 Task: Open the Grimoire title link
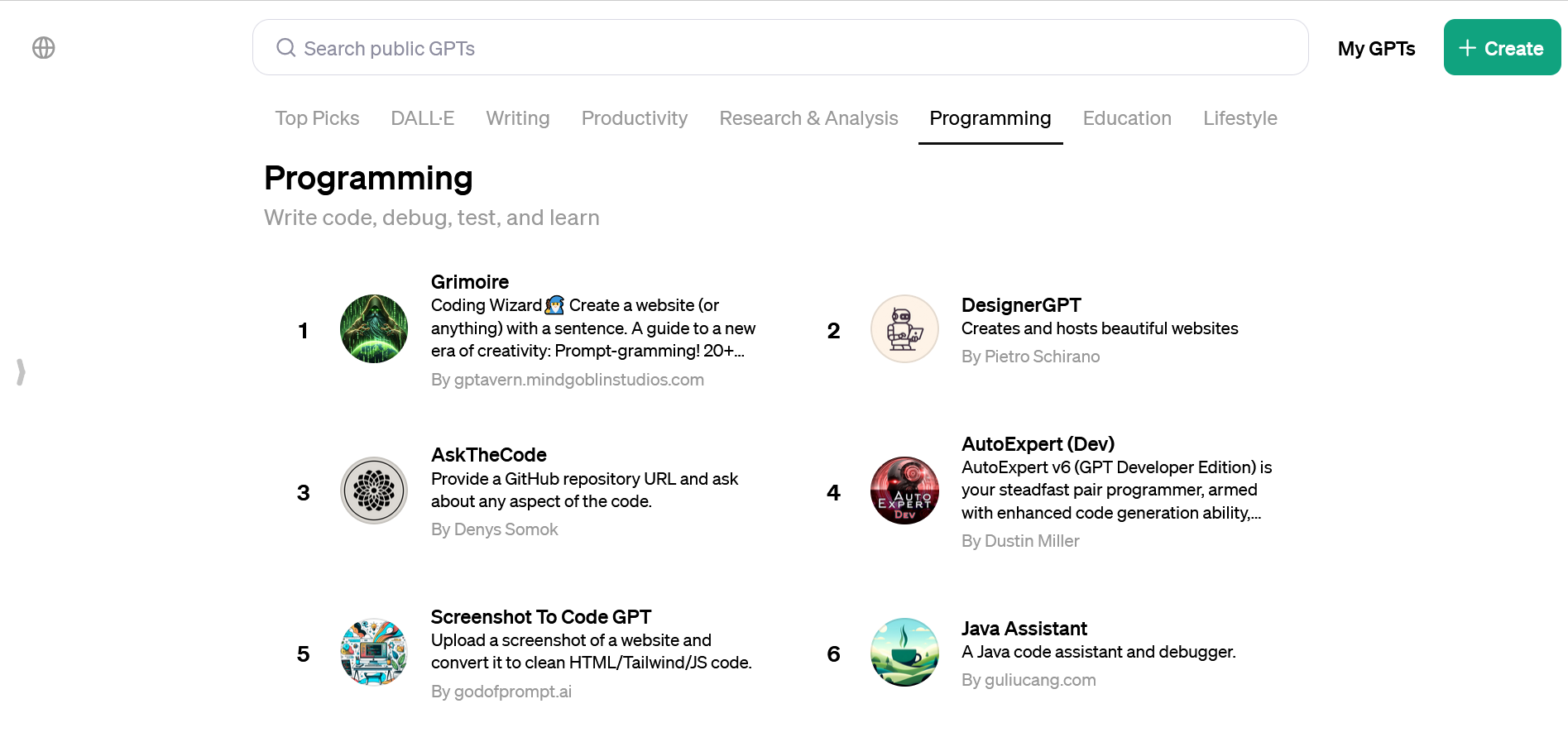pyautogui.click(x=469, y=282)
